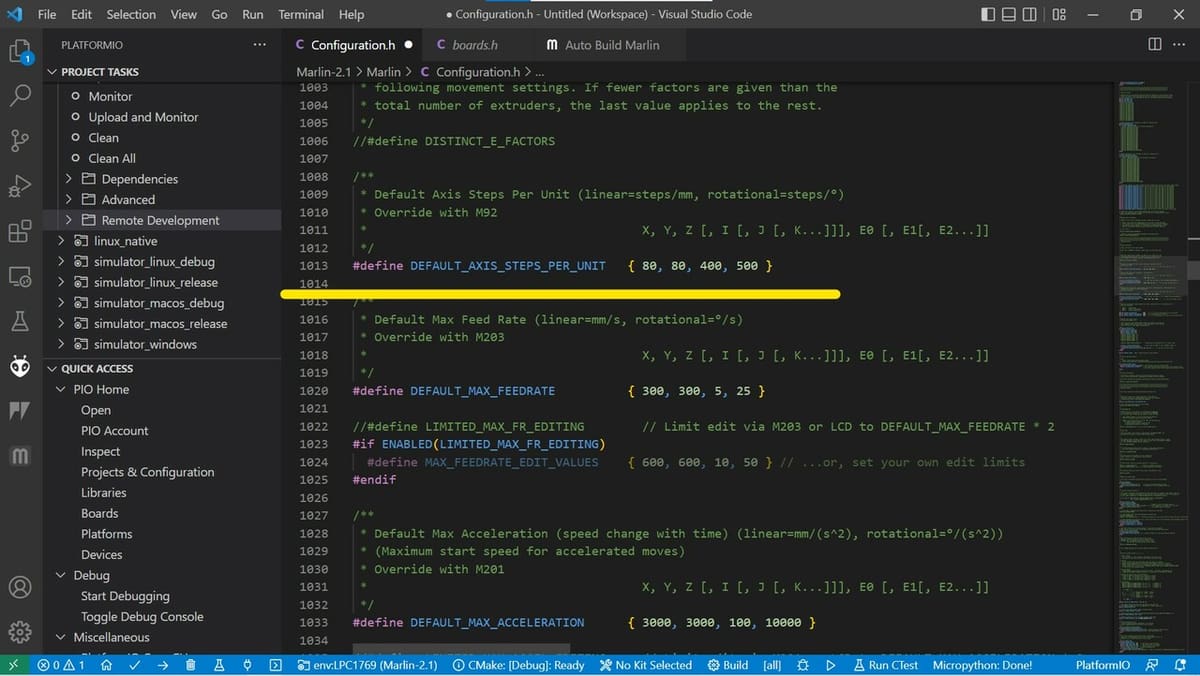Image resolution: width=1200 pixels, height=676 pixels.
Task: Open Projects & Configuration
Action: (147, 472)
